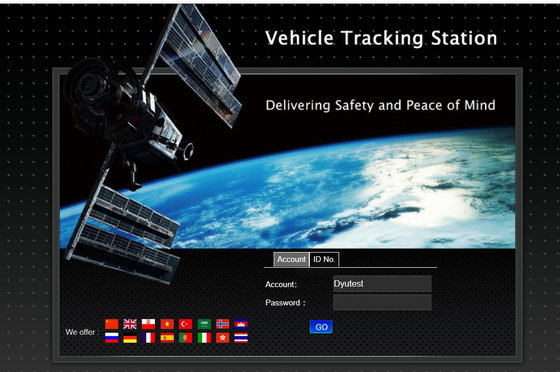Viewport: 560px width, 372px height.
Task: Choose the Saudi Arabia flag language
Action: click(x=204, y=324)
